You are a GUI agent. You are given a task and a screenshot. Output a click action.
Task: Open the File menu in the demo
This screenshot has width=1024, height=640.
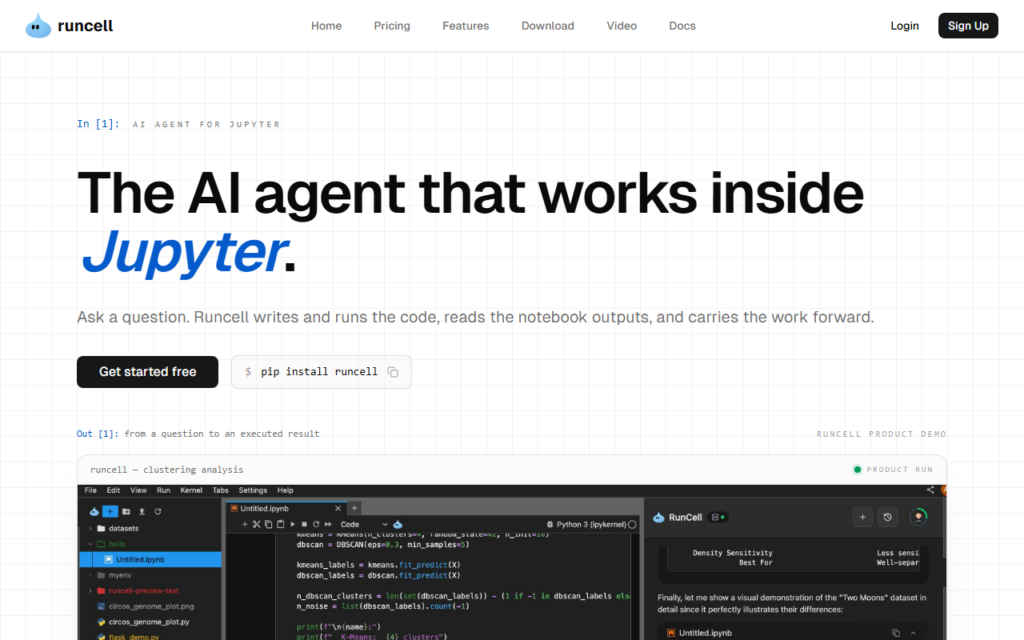pyautogui.click(x=91, y=490)
